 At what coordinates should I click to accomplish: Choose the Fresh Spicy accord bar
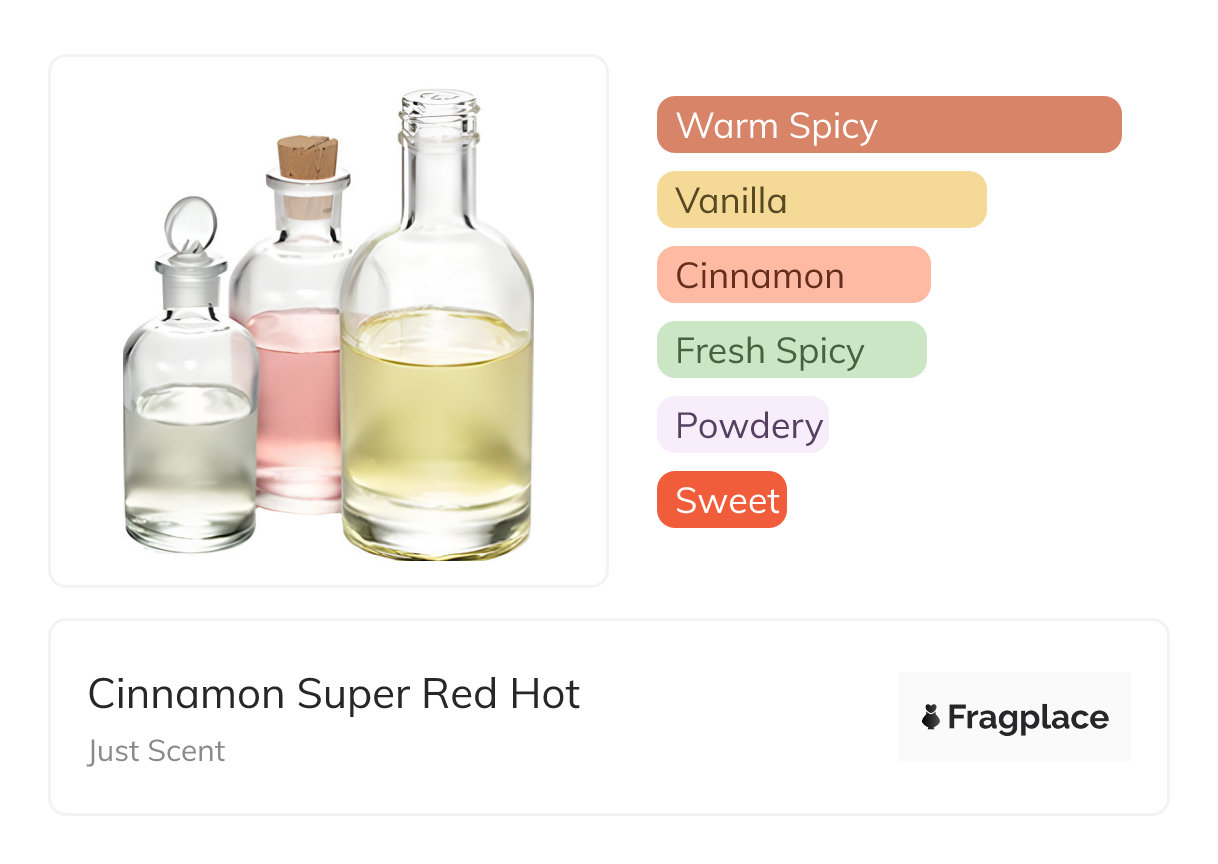pyautogui.click(x=791, y=350)
